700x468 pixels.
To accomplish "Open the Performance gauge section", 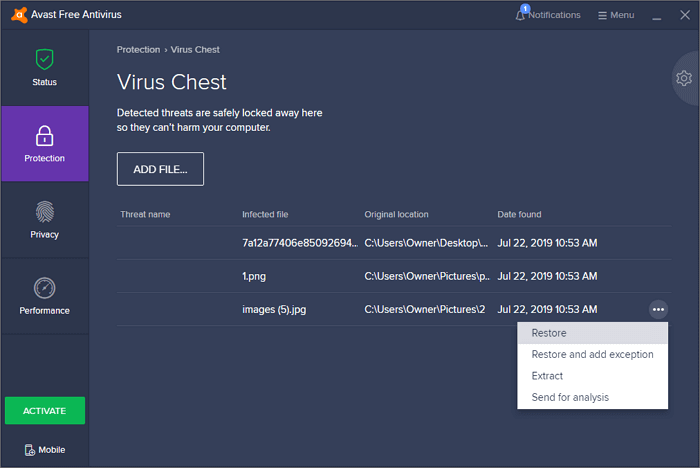I will click(x=45, y=296).
